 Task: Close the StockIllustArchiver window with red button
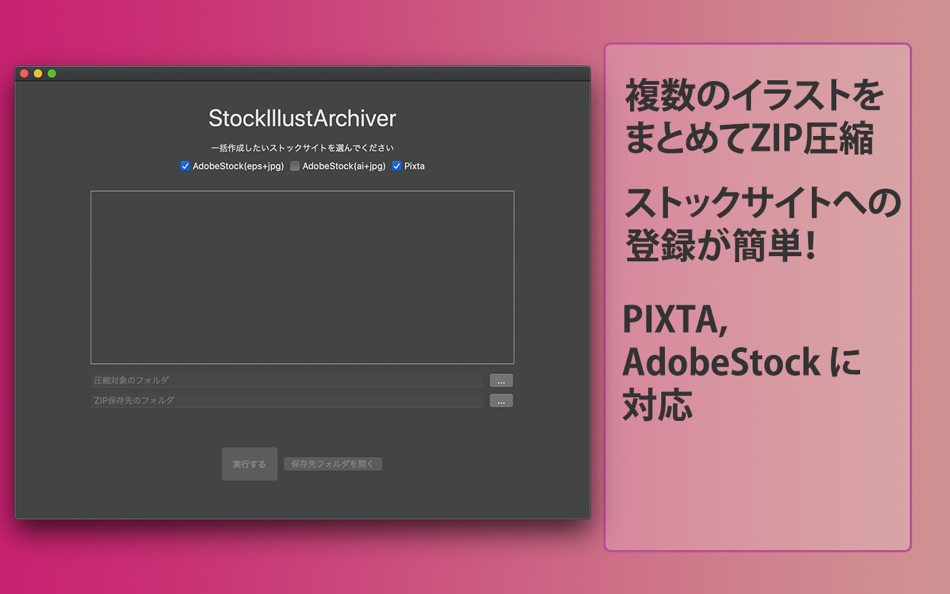coord(24,73)
